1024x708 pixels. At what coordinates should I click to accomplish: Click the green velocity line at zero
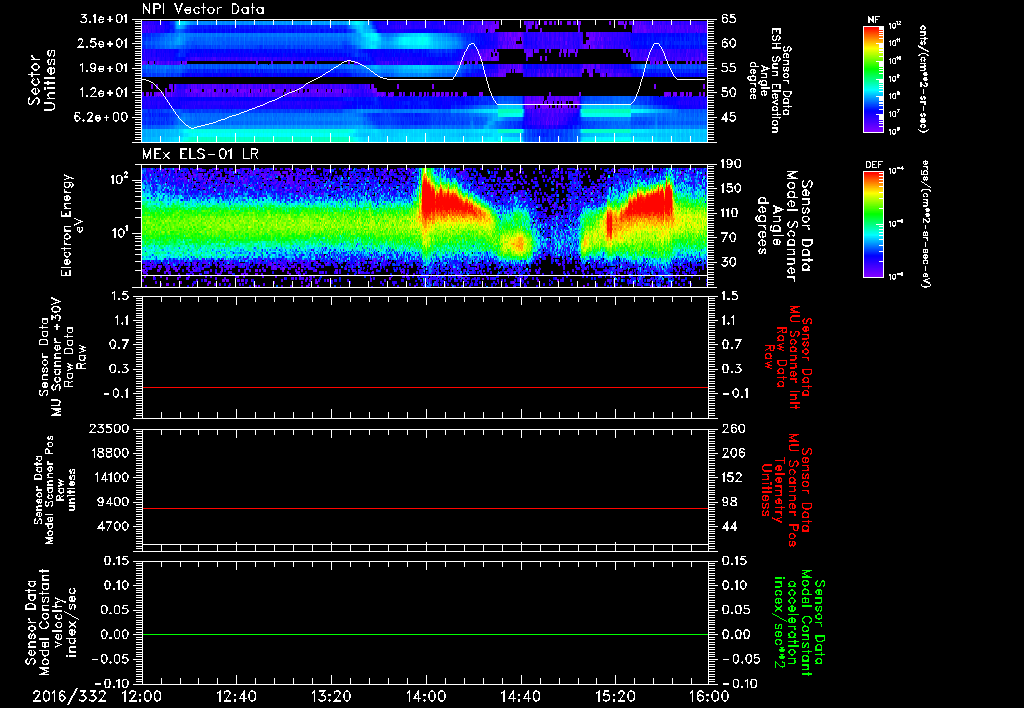425,634
